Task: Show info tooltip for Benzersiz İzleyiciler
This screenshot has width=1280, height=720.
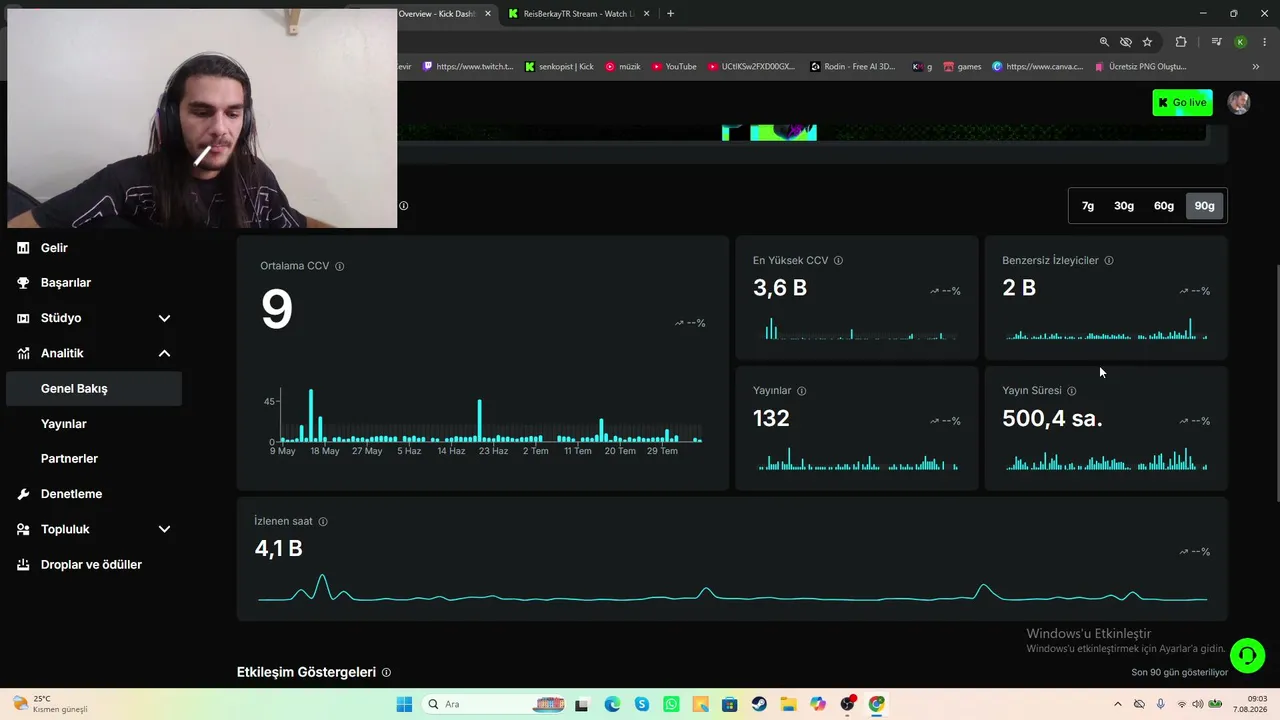Action: coord(1109,261)
